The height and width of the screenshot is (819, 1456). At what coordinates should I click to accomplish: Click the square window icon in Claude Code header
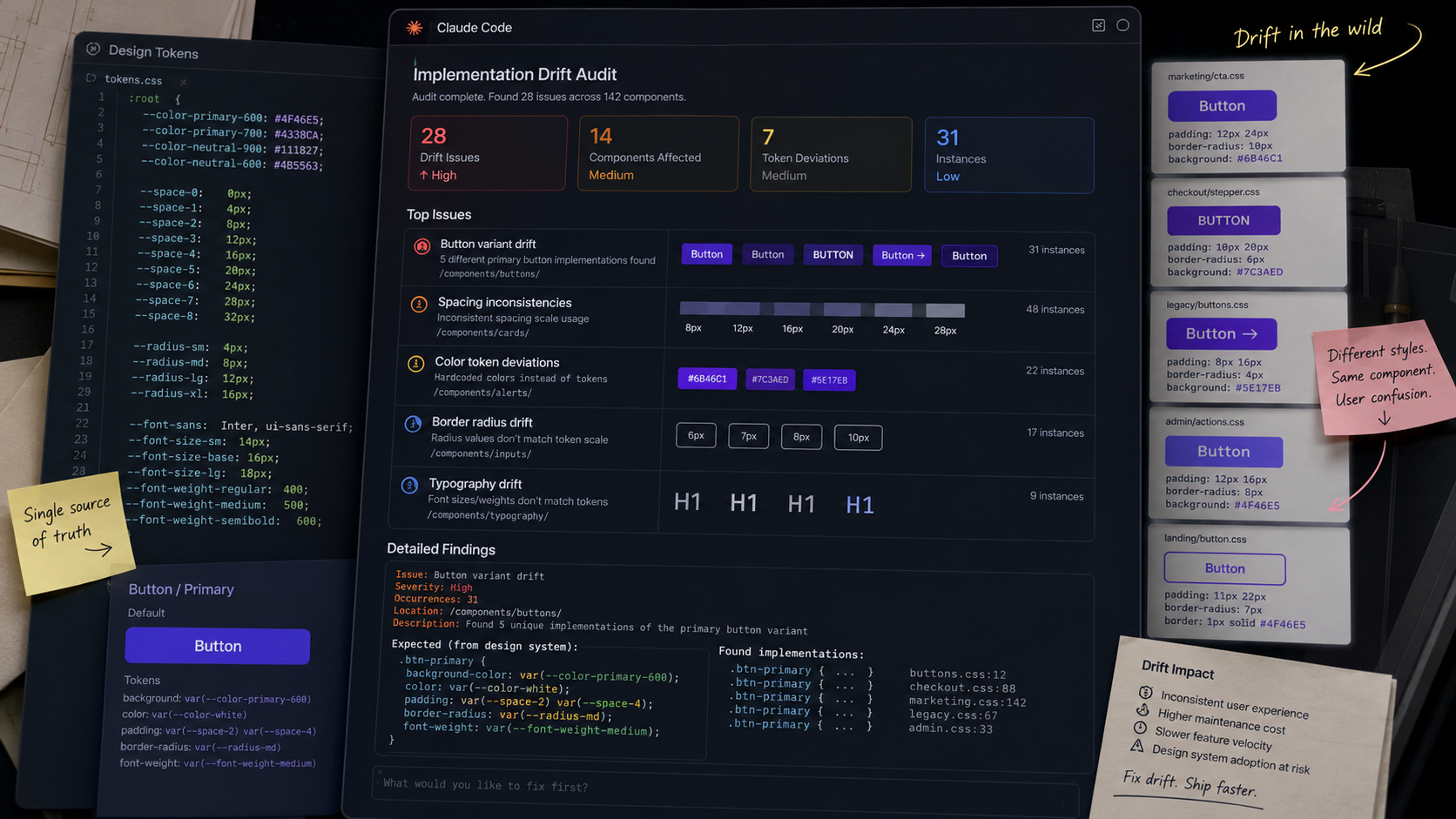coord(1098,25)
